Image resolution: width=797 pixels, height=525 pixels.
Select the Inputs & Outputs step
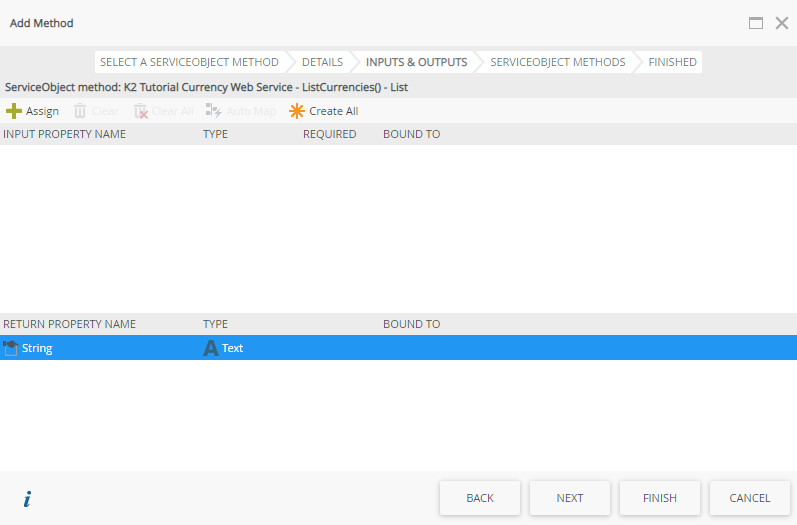(416, 62)
